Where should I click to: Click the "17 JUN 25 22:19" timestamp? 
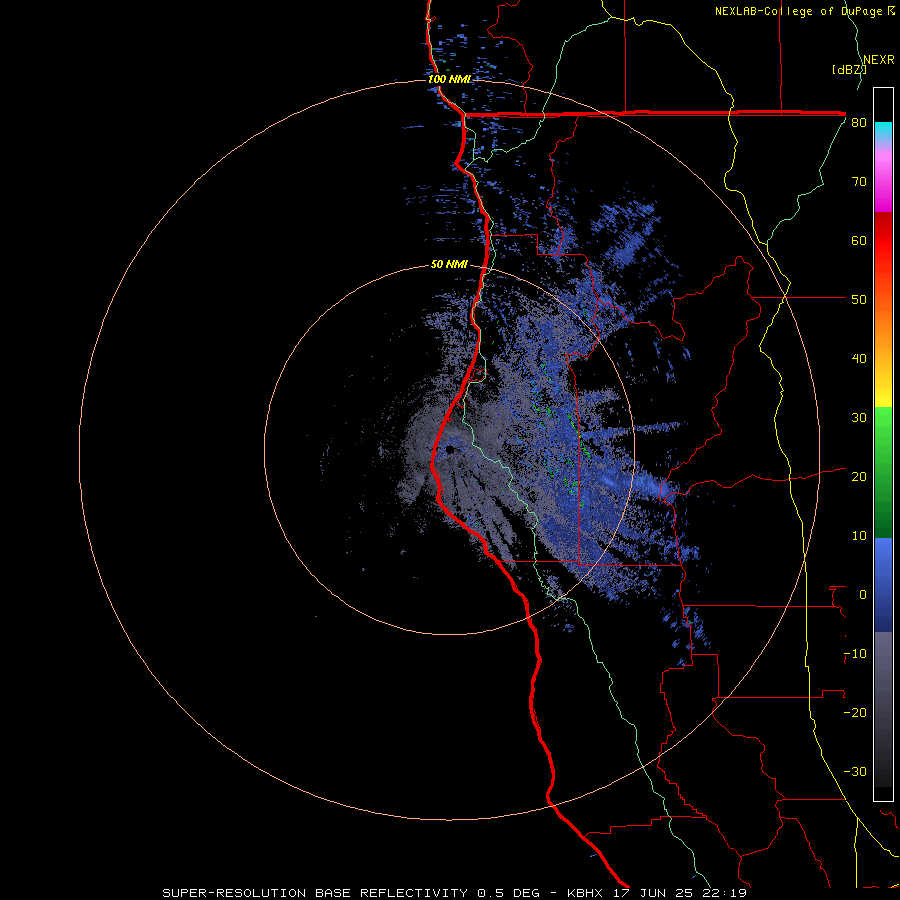pyautogui.click(x=680, y=893)
